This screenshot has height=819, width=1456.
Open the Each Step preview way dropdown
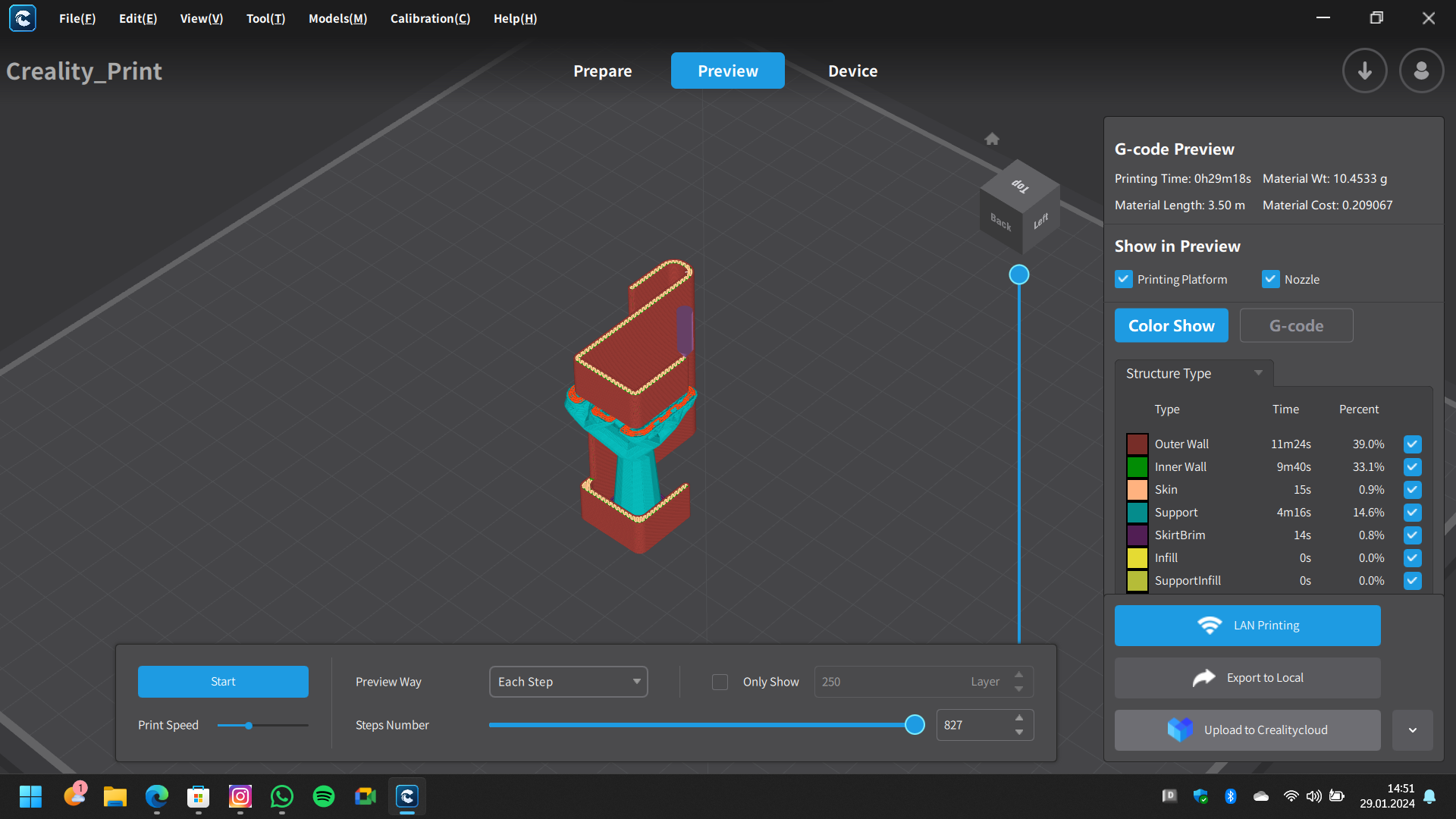coord(568,682)
